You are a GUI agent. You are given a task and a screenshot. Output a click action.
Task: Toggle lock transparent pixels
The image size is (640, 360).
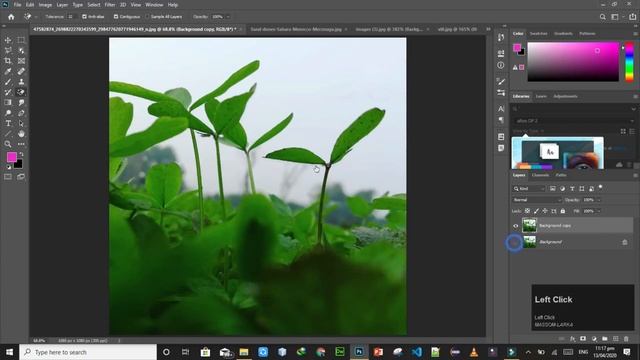click(527, 211)
